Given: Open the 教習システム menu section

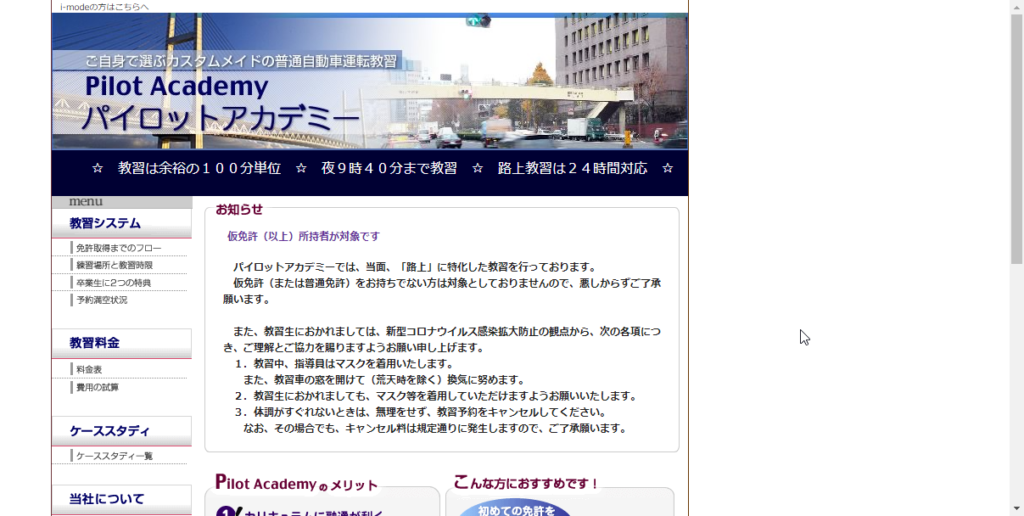Looking at the screenshot, I should 105,223.
